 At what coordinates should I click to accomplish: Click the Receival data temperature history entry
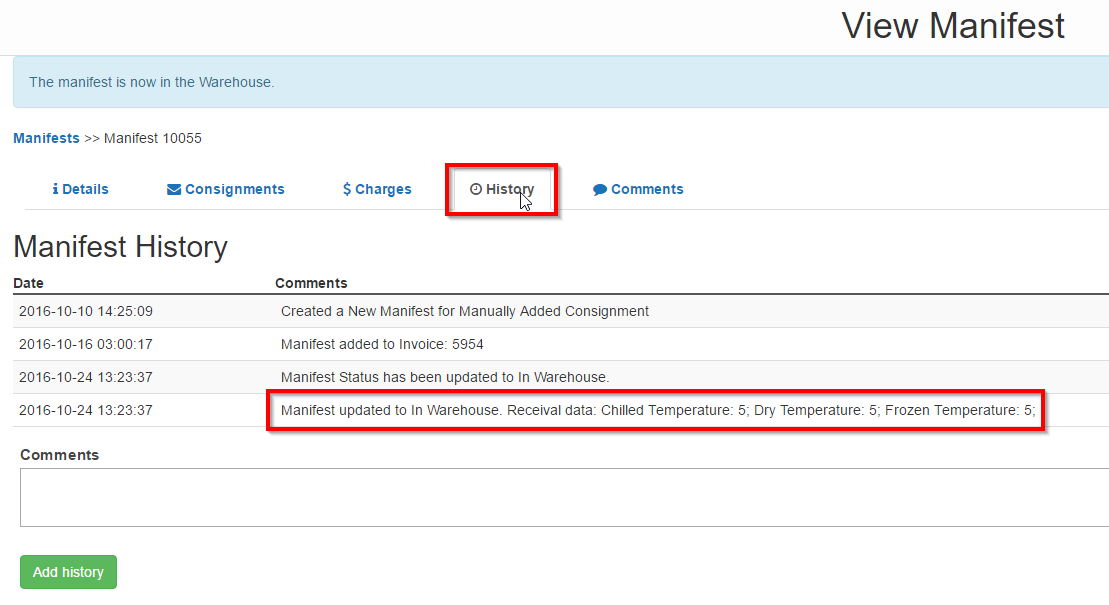657,410
